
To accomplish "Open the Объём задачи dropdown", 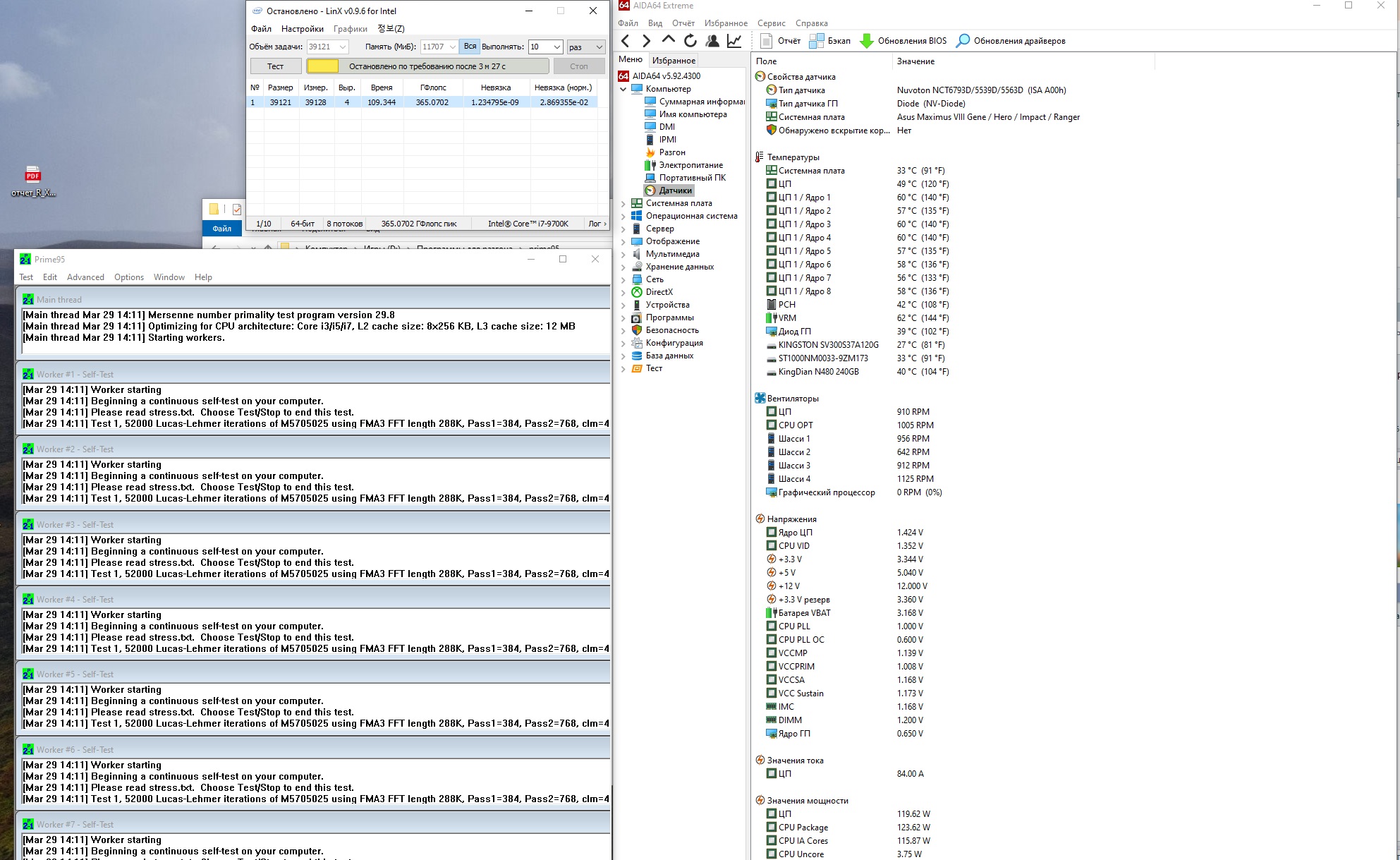I will click(x=343, y=47).
